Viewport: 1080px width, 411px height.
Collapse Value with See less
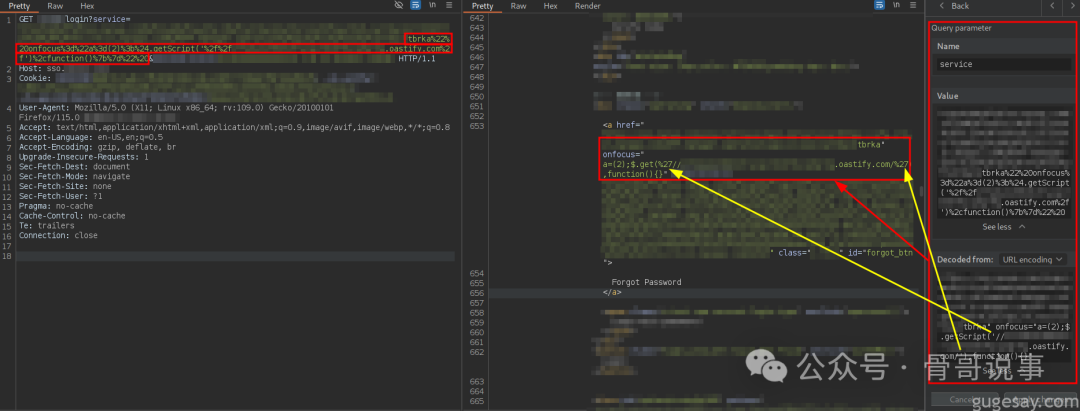[1004, 226]
